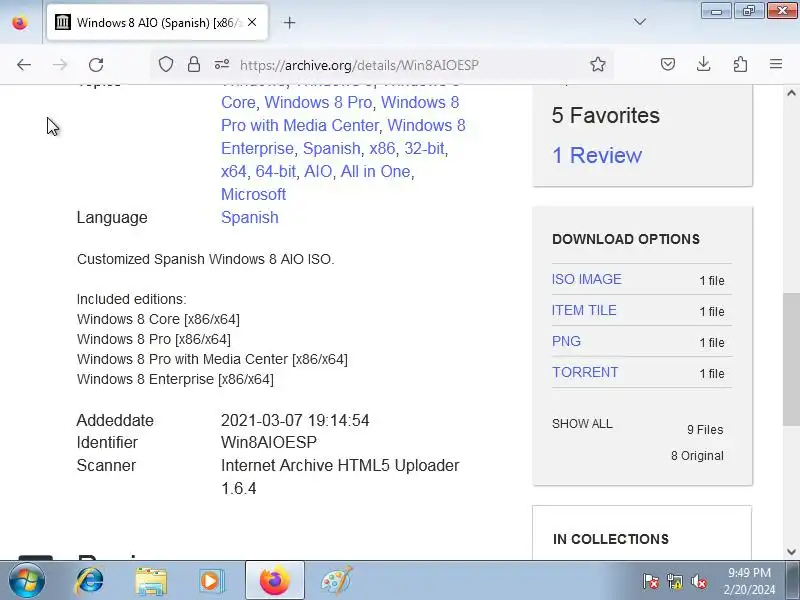Open the tracking protection shield
Image resolution: width=800 pixels, height=600 pixels.
point(166,64)
